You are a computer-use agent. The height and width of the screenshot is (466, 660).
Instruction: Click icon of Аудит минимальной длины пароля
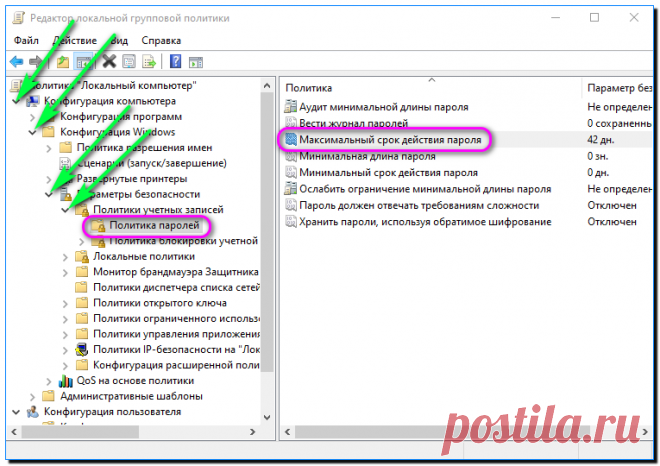(x=290, y=107)
